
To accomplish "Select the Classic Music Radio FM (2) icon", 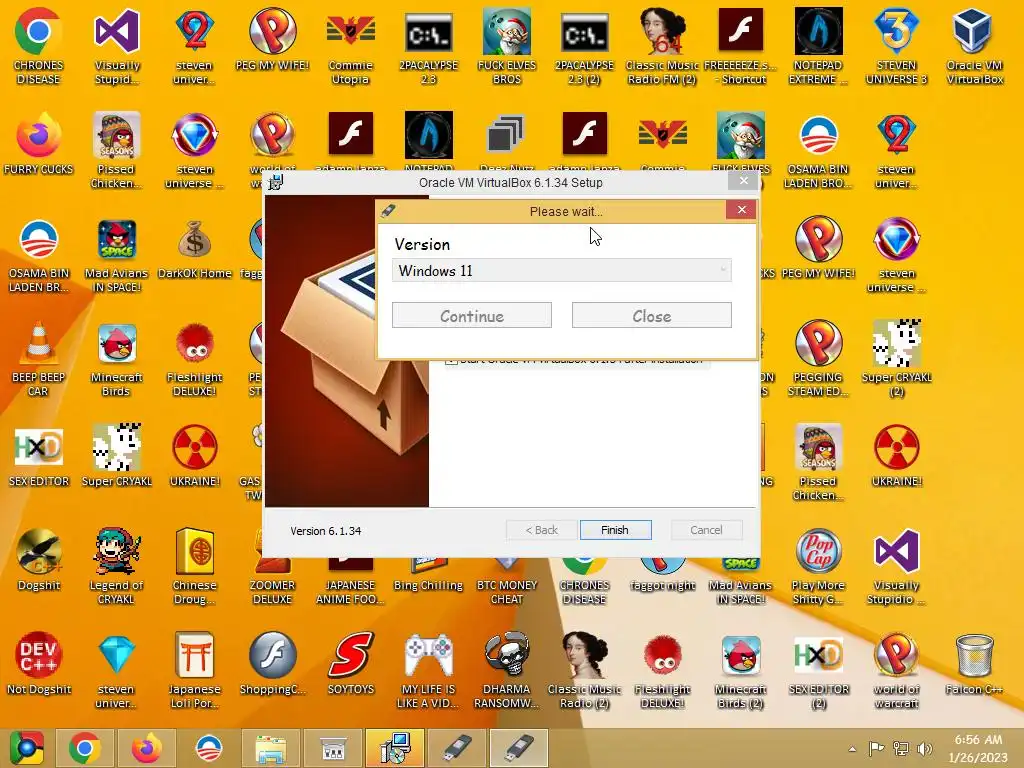I will [x=662, y=46].
